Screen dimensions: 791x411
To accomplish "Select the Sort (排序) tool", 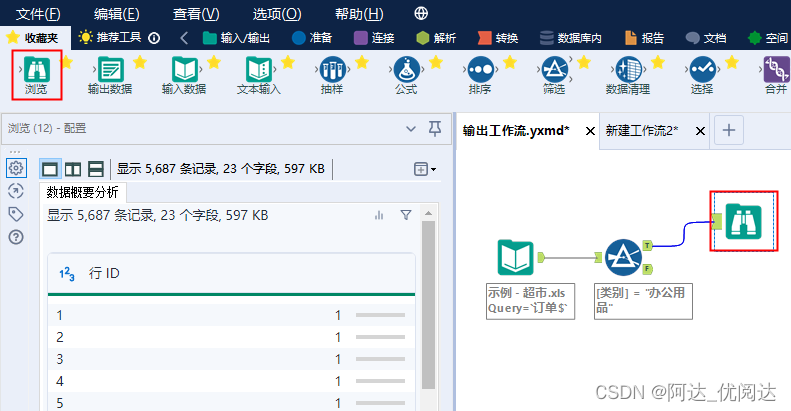I will click(480, 75).
